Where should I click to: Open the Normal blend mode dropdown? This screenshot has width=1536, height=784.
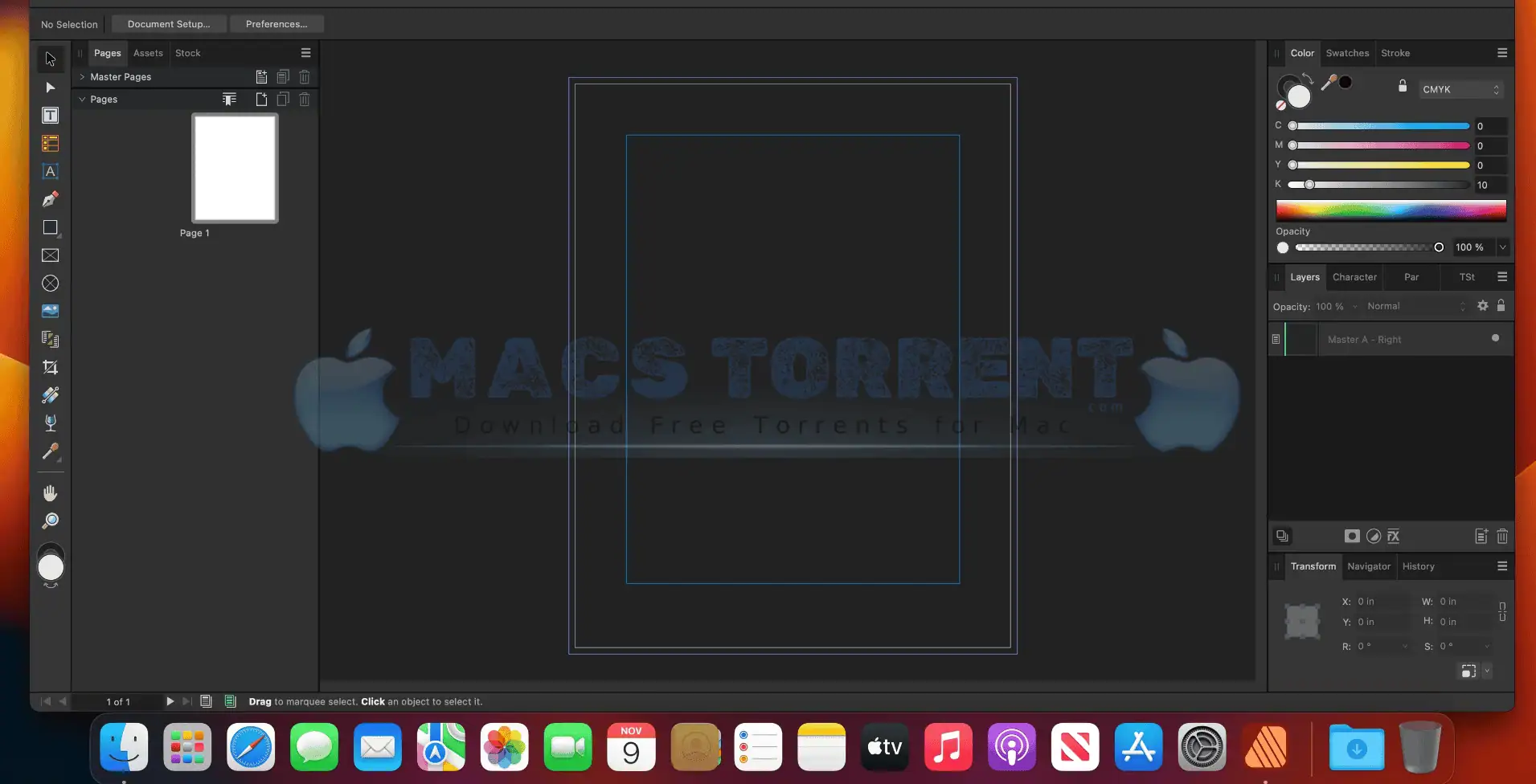coord(1416,306)
